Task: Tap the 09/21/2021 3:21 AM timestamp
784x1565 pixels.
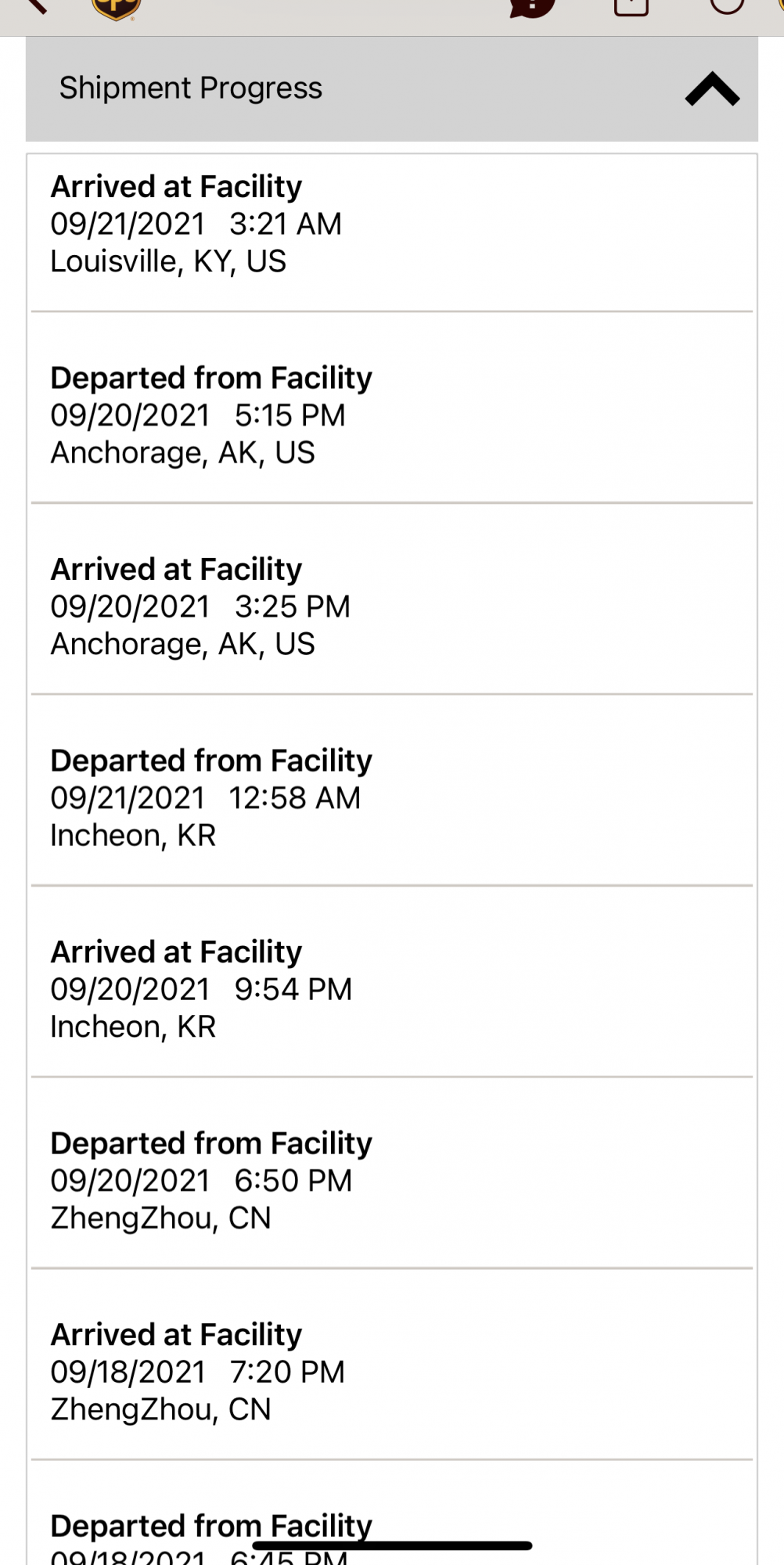Action: 196,224
